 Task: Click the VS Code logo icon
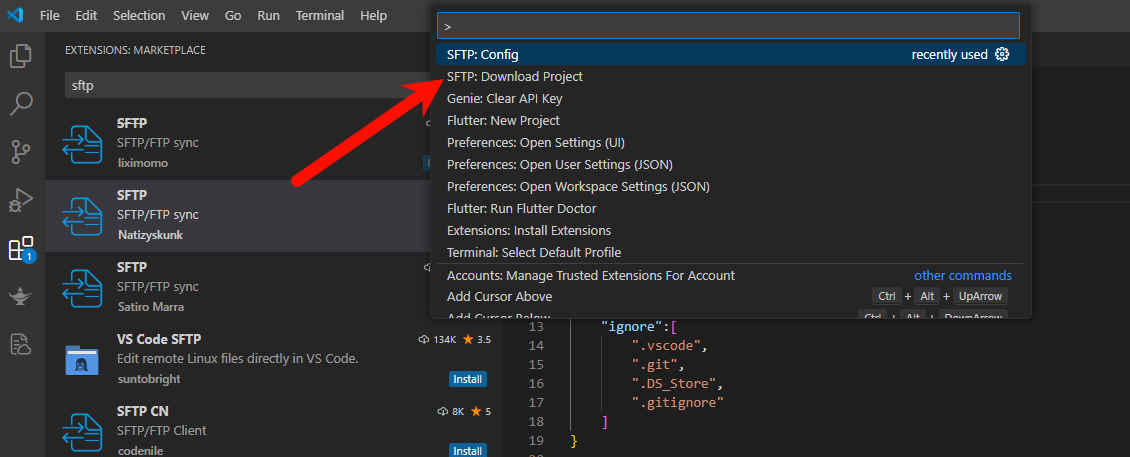pos(16,15)
